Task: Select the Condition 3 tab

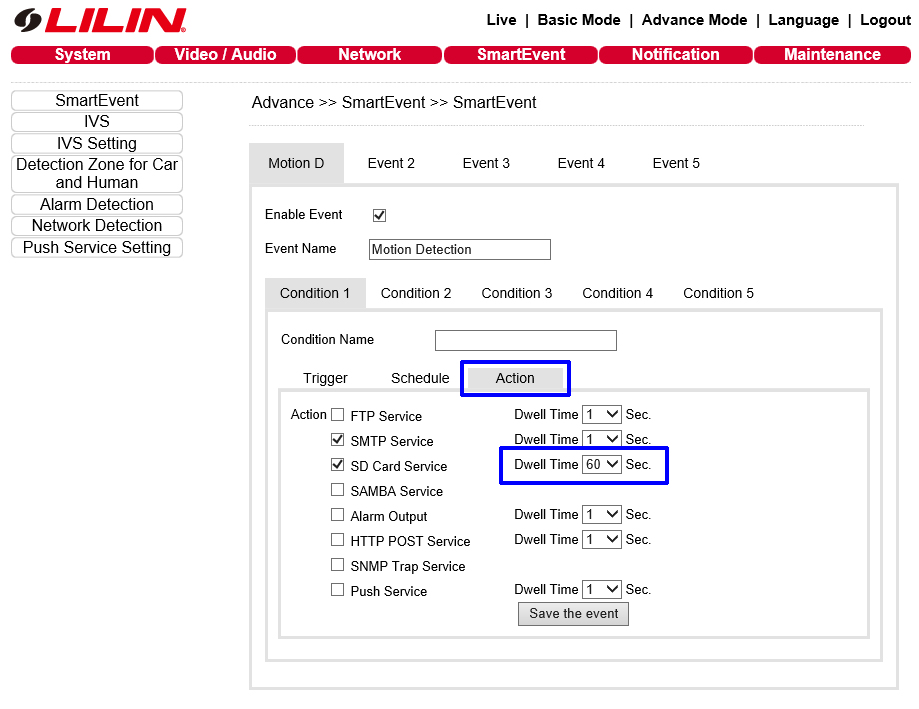Action: tap(516, 293)
